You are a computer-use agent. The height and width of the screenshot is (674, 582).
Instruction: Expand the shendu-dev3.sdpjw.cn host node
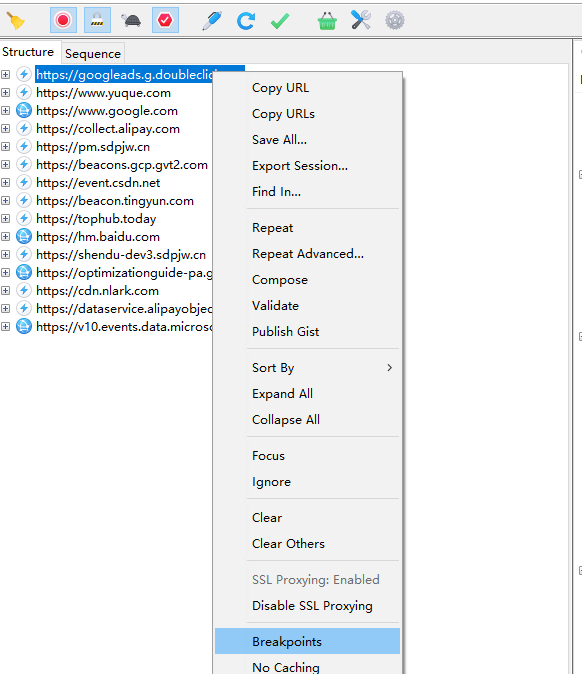tap(6, 255)
